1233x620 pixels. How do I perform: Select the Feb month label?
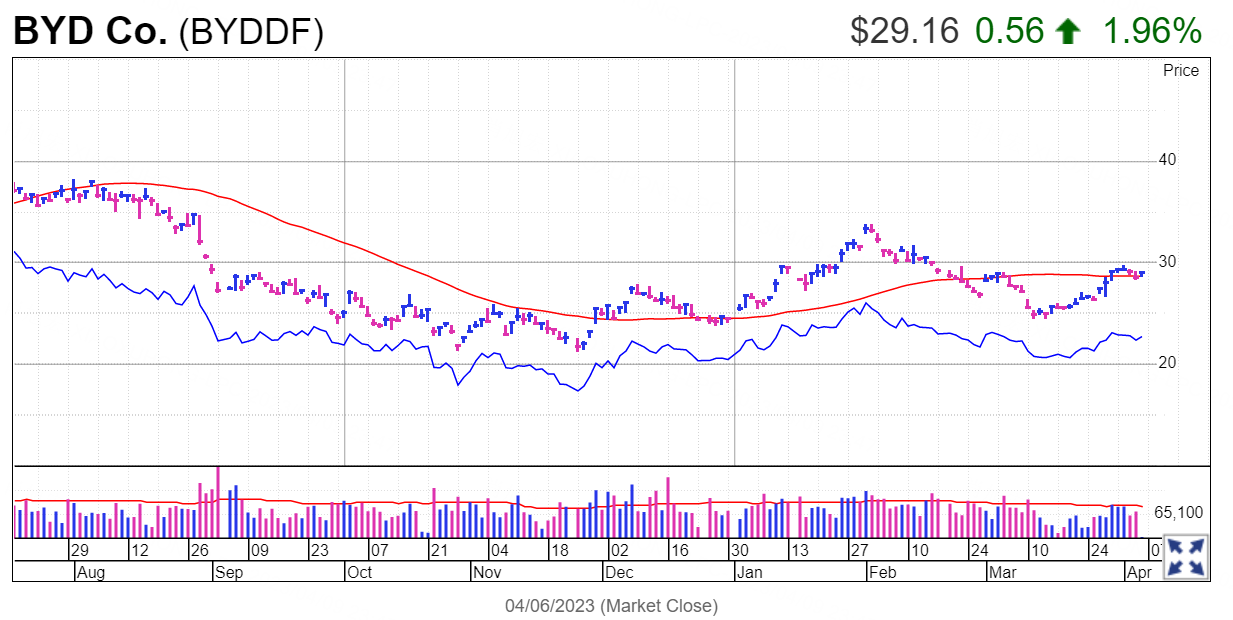pos(881,572)
